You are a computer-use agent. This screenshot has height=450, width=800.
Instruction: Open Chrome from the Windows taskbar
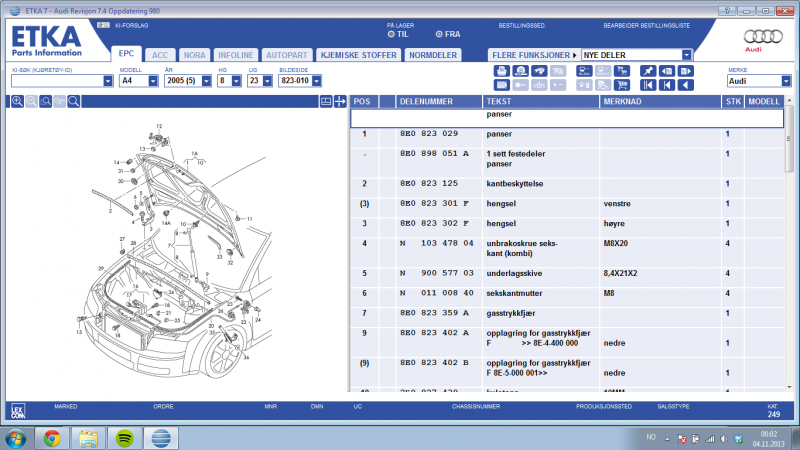coord(51,437)
